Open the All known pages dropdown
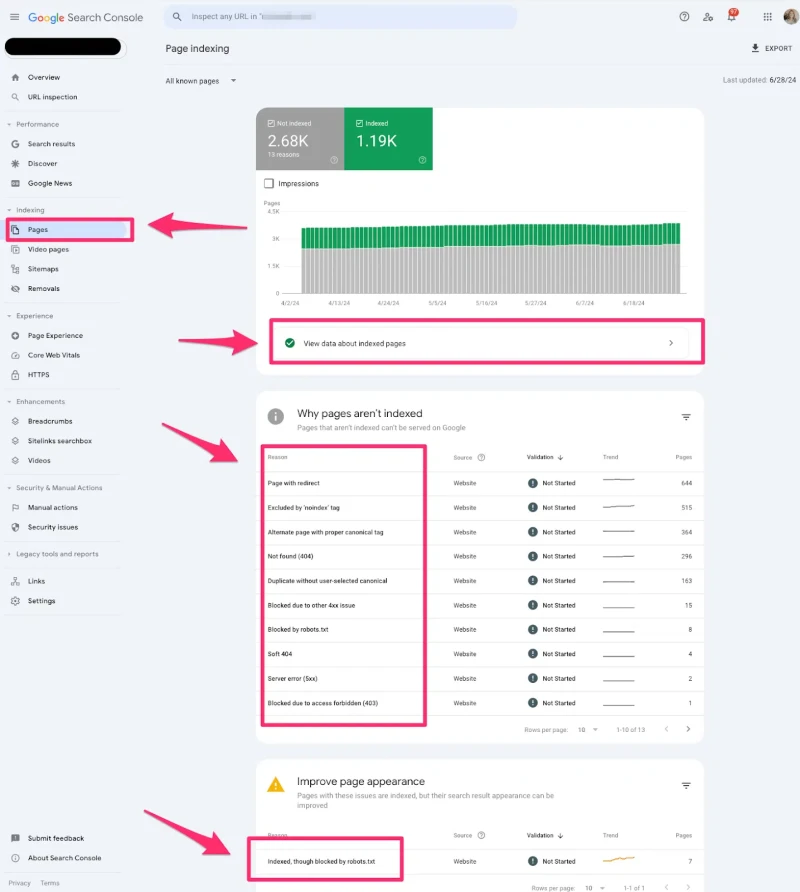The height and width of the screenshot is (892, 800). tap(200, 81)
